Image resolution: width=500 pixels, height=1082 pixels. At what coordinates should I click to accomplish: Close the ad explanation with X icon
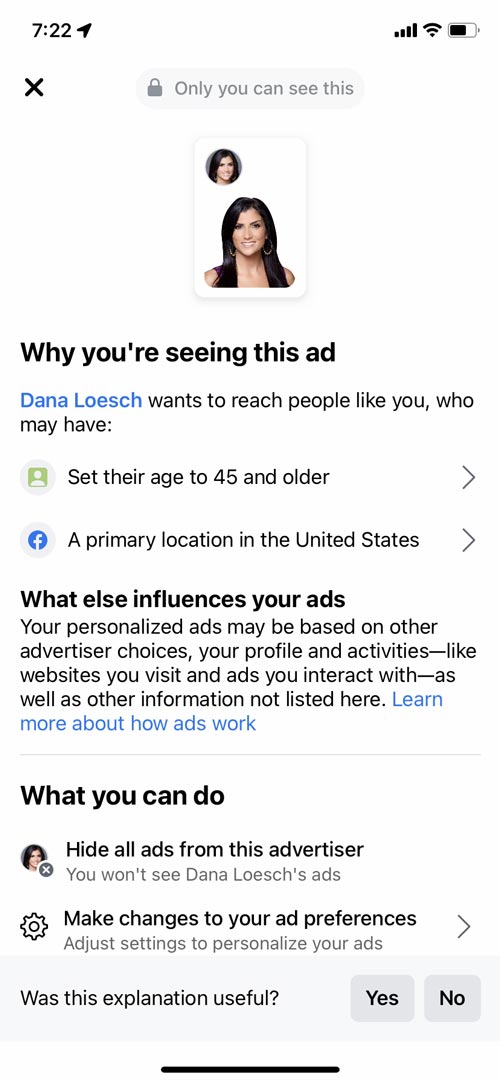[x=33, y=87]
